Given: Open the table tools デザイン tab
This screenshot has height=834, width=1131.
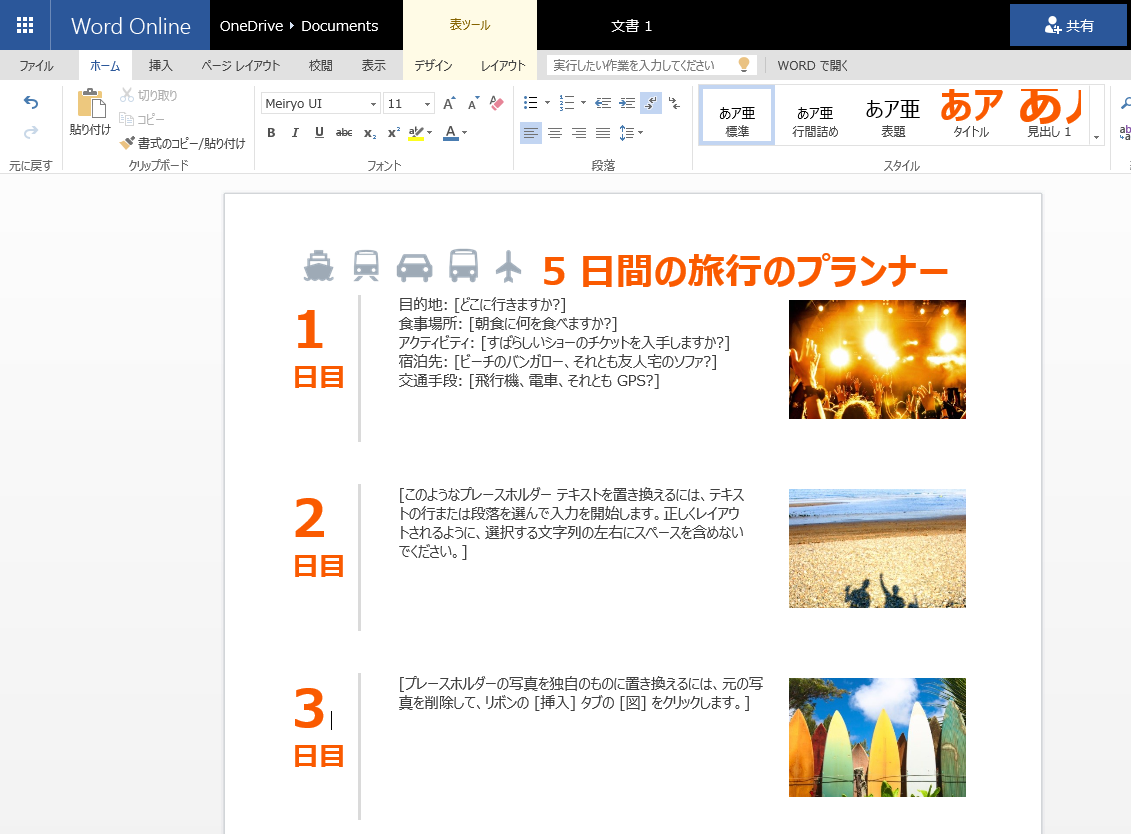Looking at the screenshot, I should 434,66.
